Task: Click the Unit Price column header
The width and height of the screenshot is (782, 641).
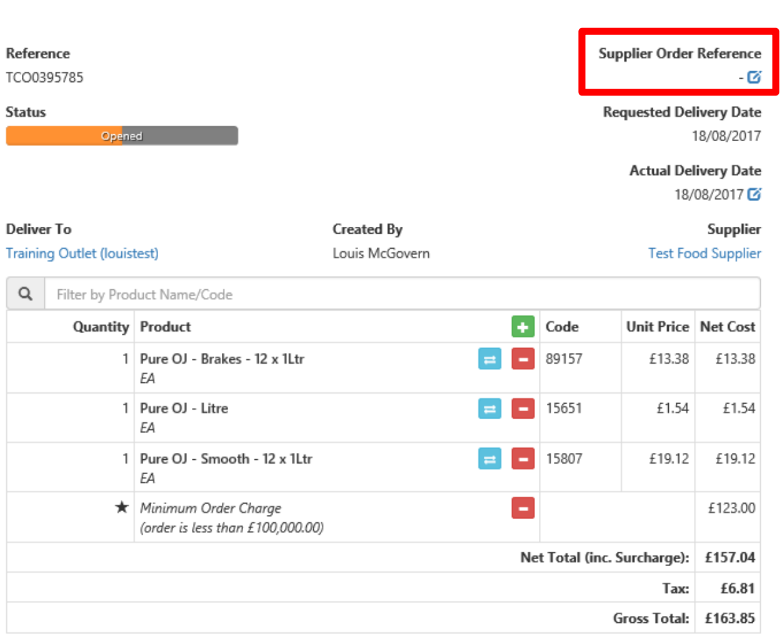Action: pos(657,327)
